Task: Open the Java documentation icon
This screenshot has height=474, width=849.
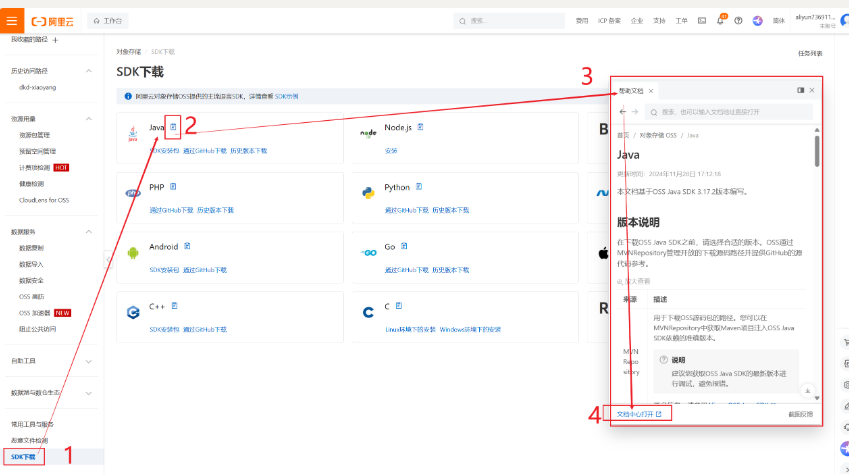Action: (173, 127)
